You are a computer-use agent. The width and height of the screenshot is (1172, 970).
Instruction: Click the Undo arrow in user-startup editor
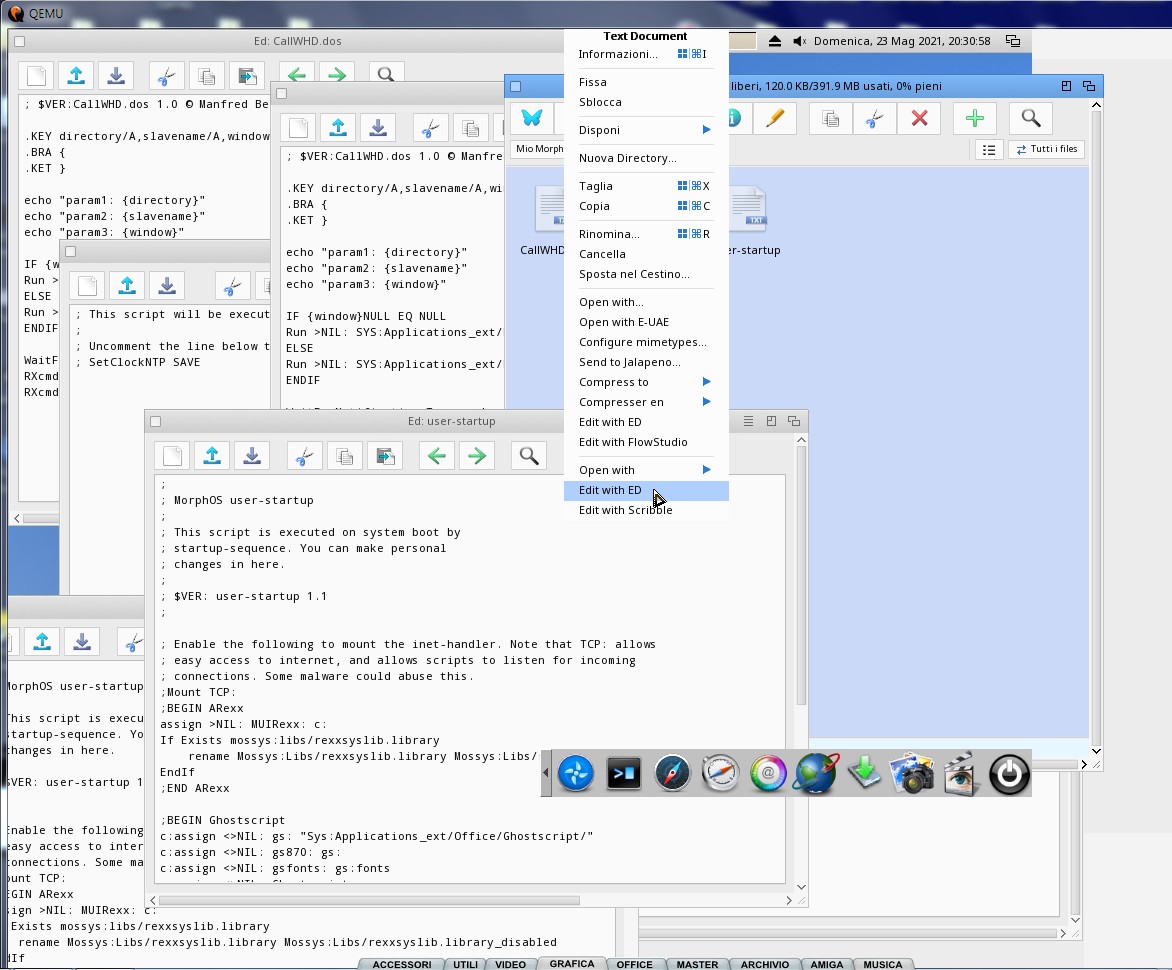pyautogui.click(x=436, y=456)
